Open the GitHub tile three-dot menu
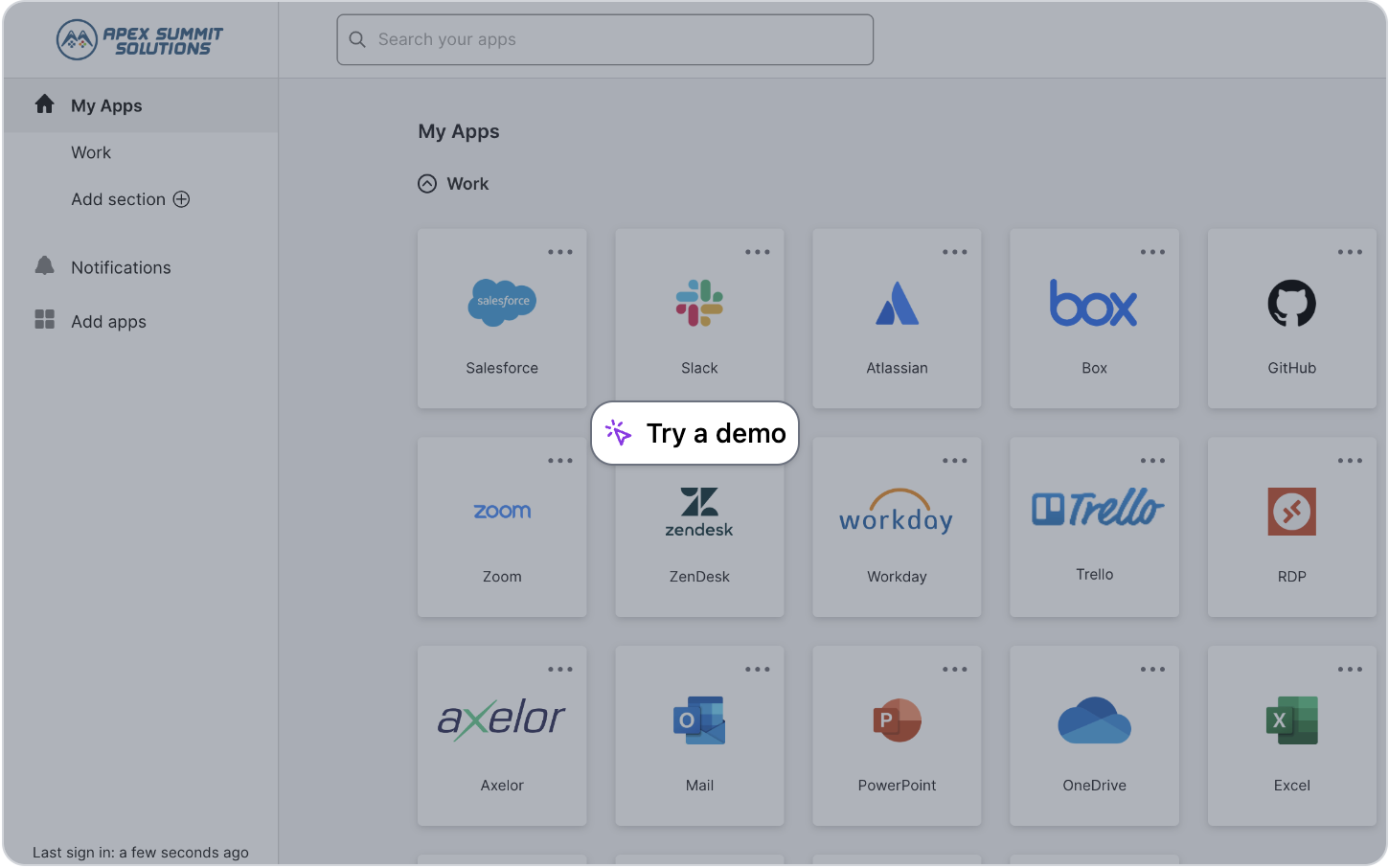Viewport: 1389px width, 868px height. click(x=1350, y=252)
